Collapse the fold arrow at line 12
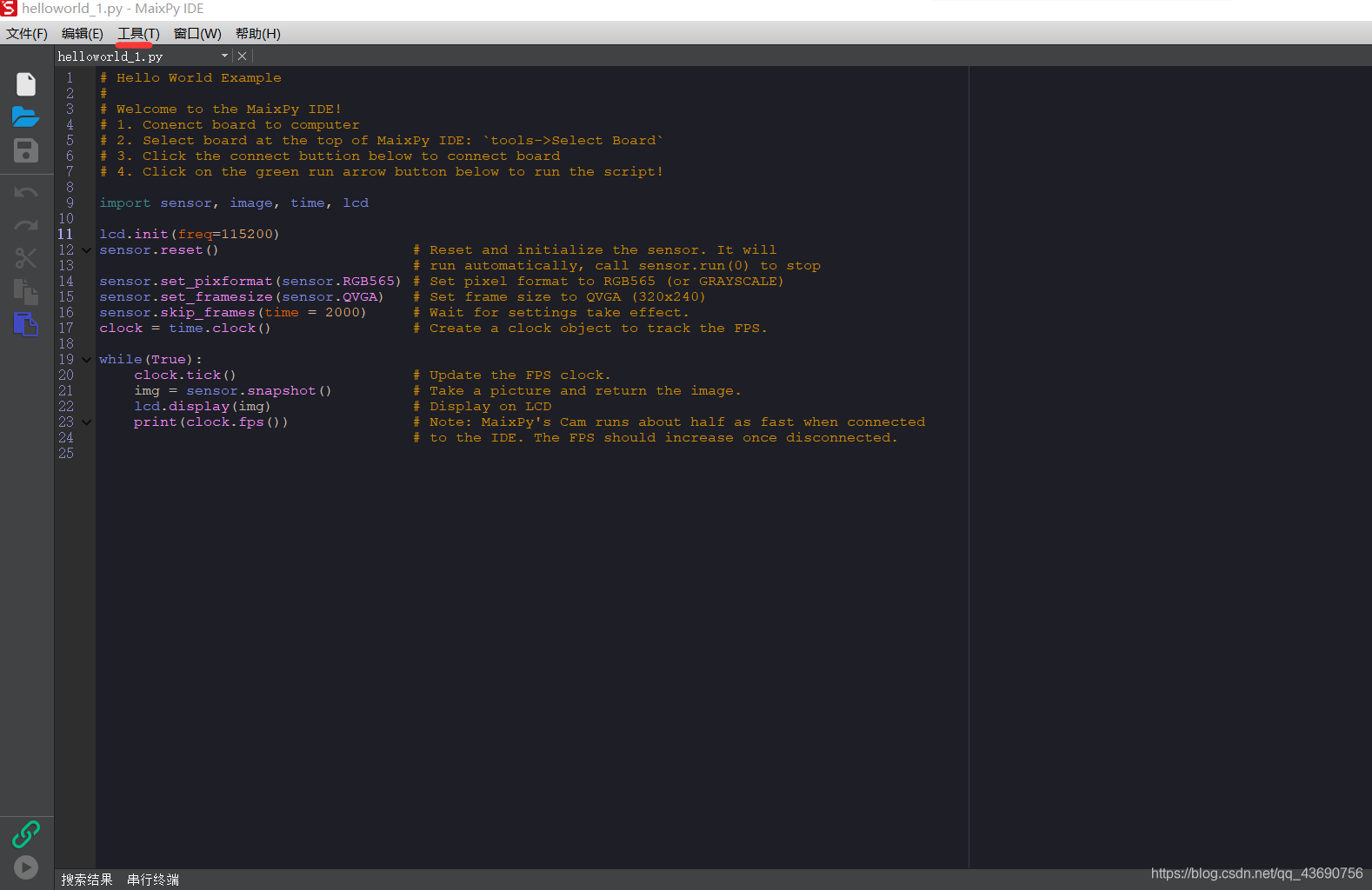The height and width of the screenshot is (890, 1372). point(86,250)
